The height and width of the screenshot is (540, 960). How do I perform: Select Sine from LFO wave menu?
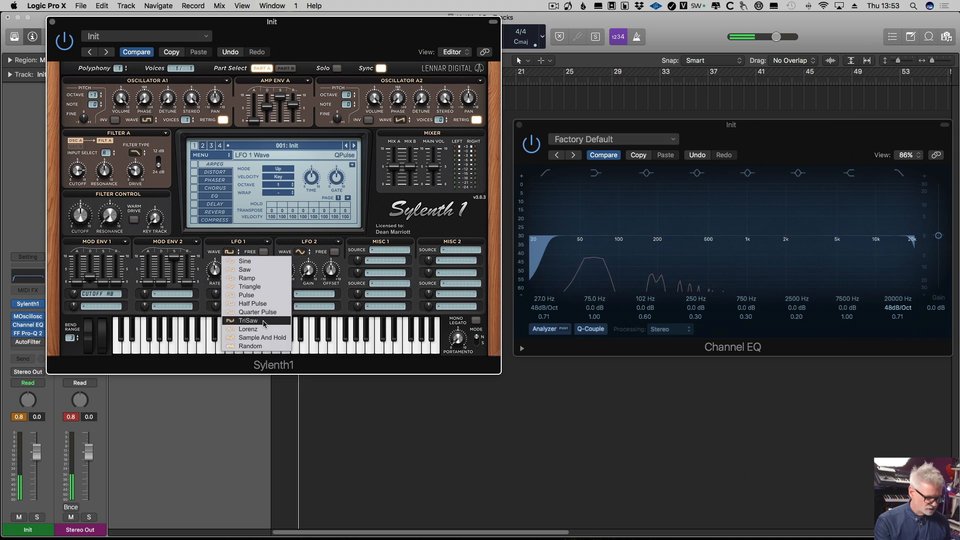pos(256,261)
